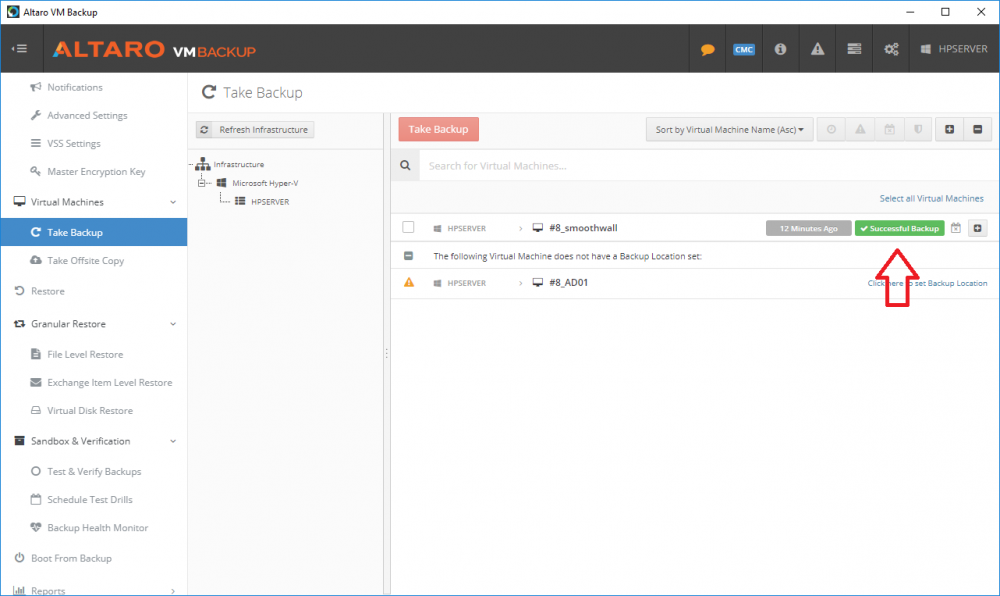Filter by shield icon in toolbar
This screenshot has height=596, width=1000.
pos(918,129)
